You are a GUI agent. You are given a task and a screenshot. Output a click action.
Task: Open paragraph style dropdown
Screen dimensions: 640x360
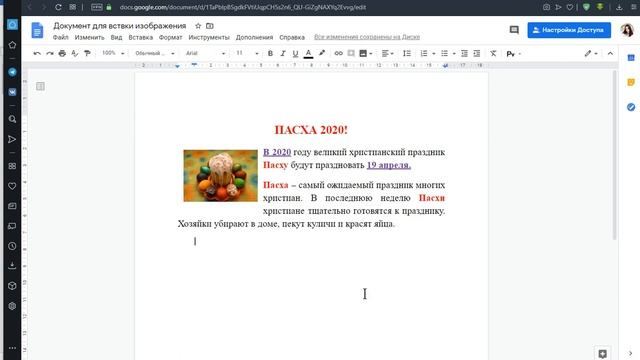(x=155, y=53)
